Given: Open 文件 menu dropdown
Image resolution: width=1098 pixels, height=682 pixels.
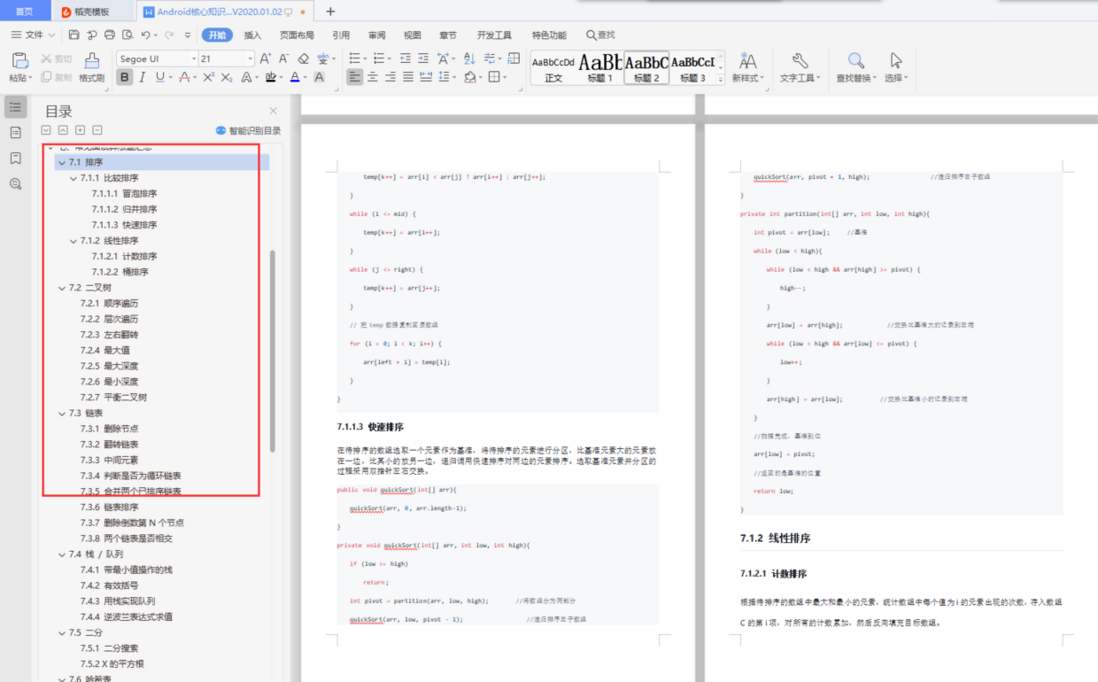Looking at the screenshot, I should [x=33, y=34].
